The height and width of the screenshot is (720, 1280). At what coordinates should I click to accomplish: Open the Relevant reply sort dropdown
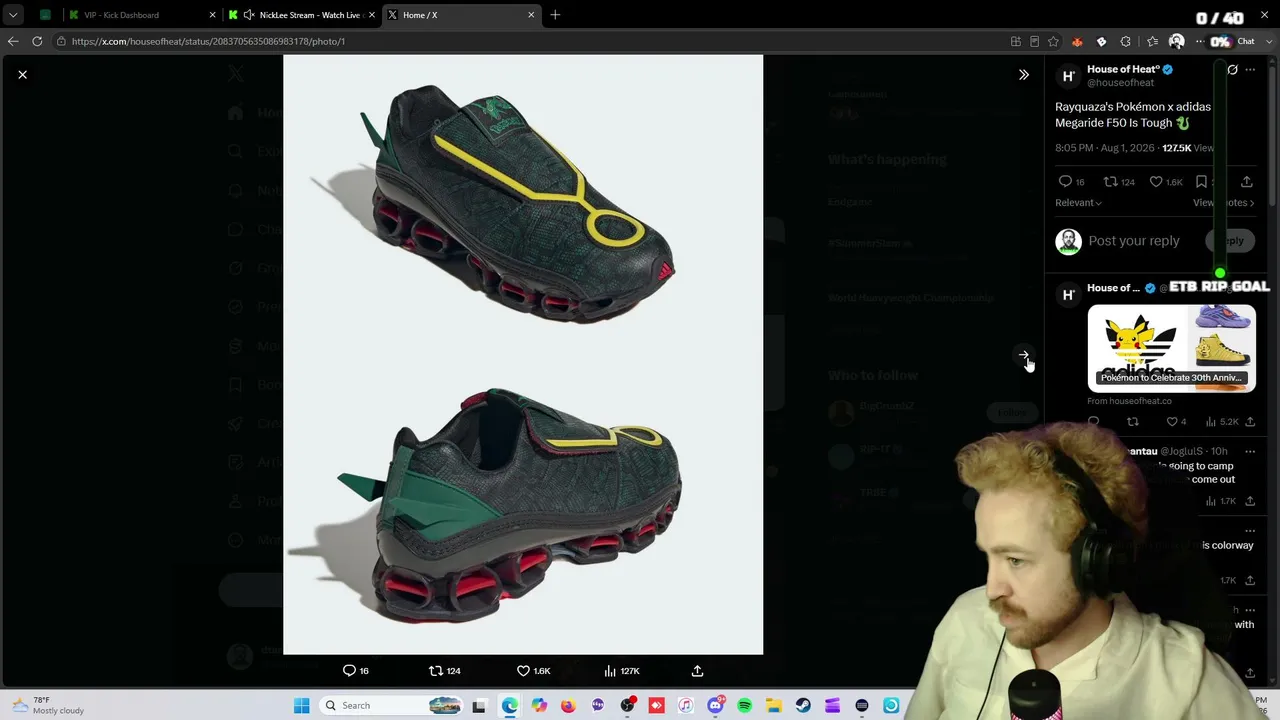(1078, 203)
